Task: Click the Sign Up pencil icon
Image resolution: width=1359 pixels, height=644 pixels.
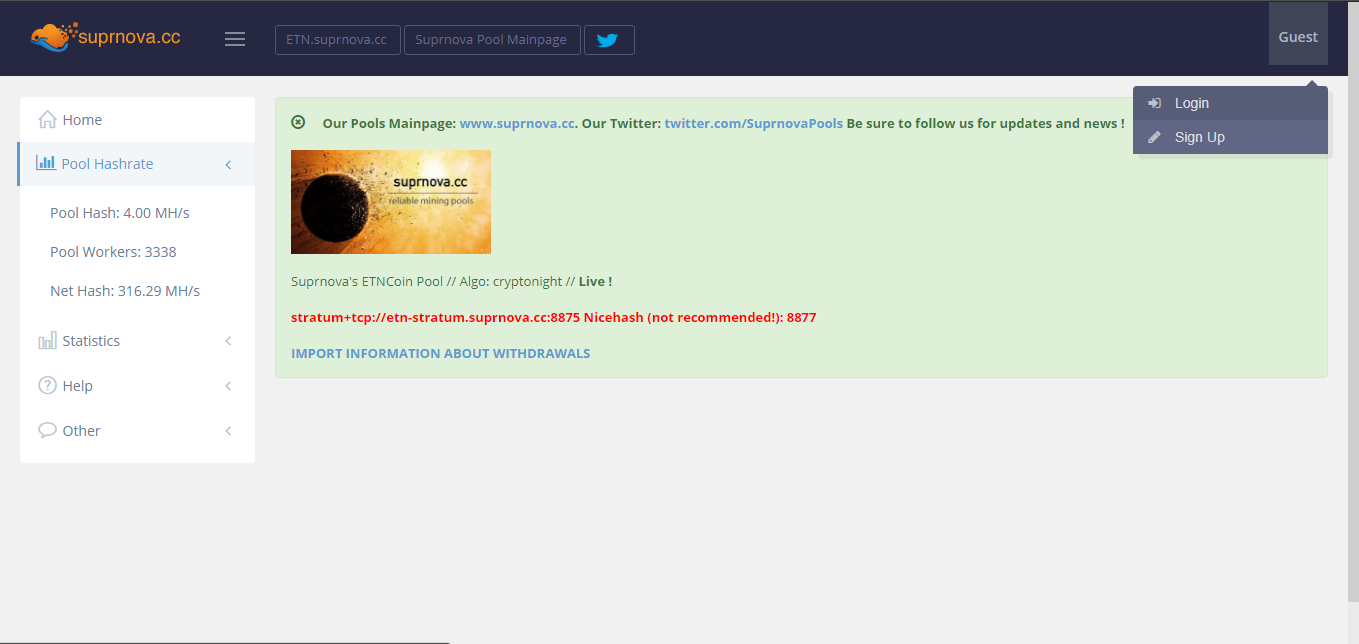Action: pos(1154,137)
